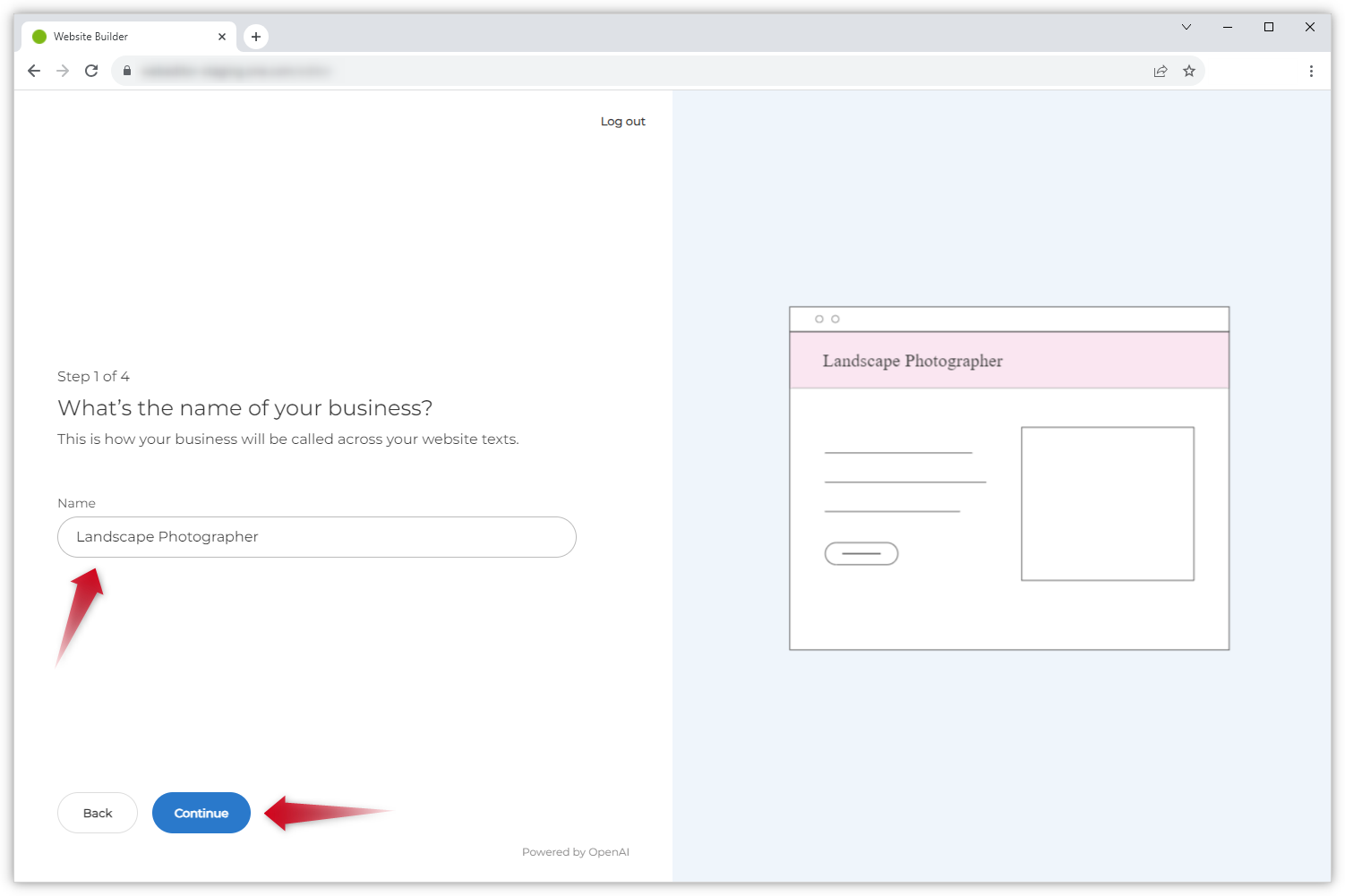Click the blurred URL address bar
The width and height of the screenshot is (1345, 896).
(627, 71)
